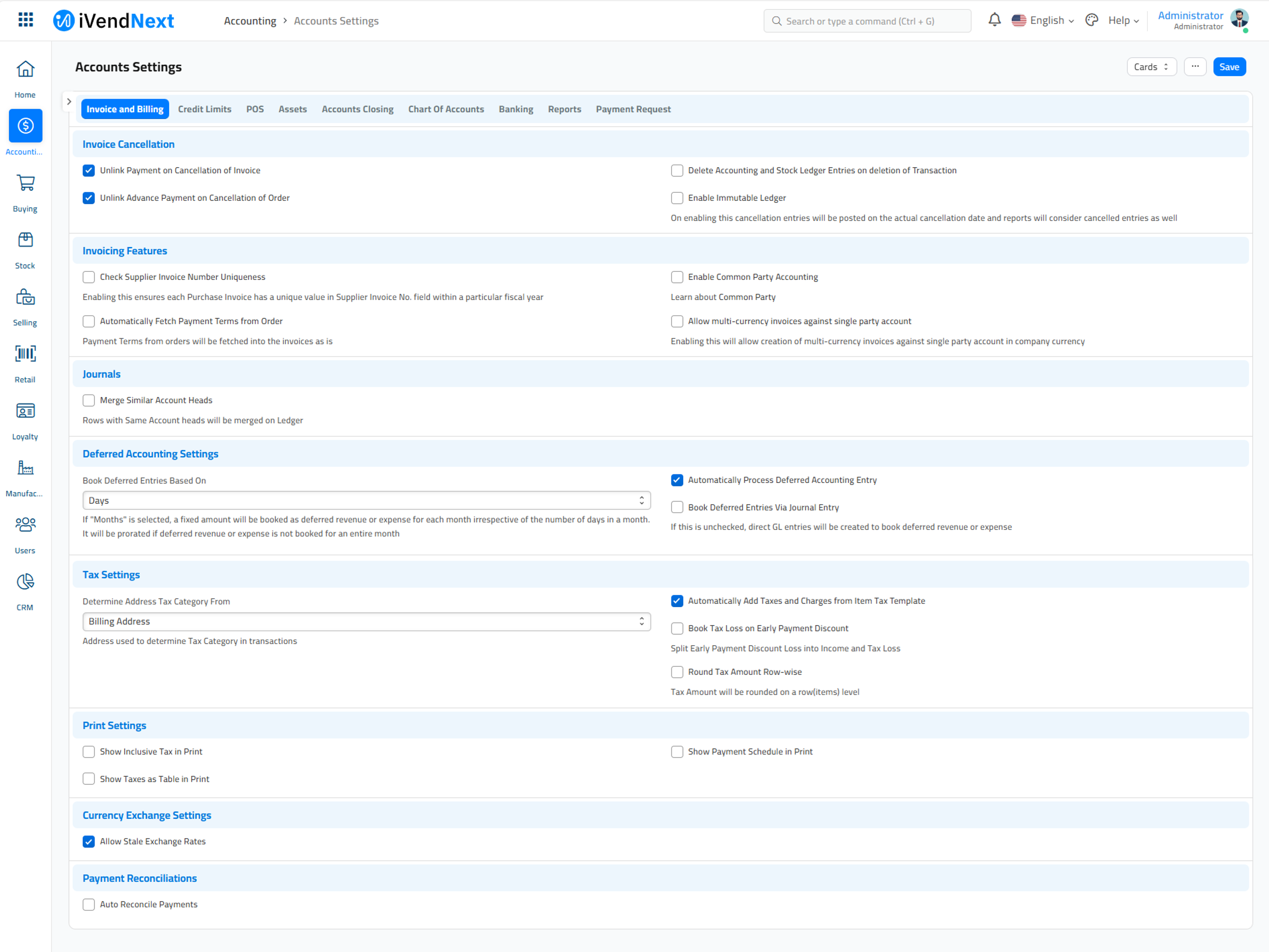Click the notifications bell icon

[994, 21]
